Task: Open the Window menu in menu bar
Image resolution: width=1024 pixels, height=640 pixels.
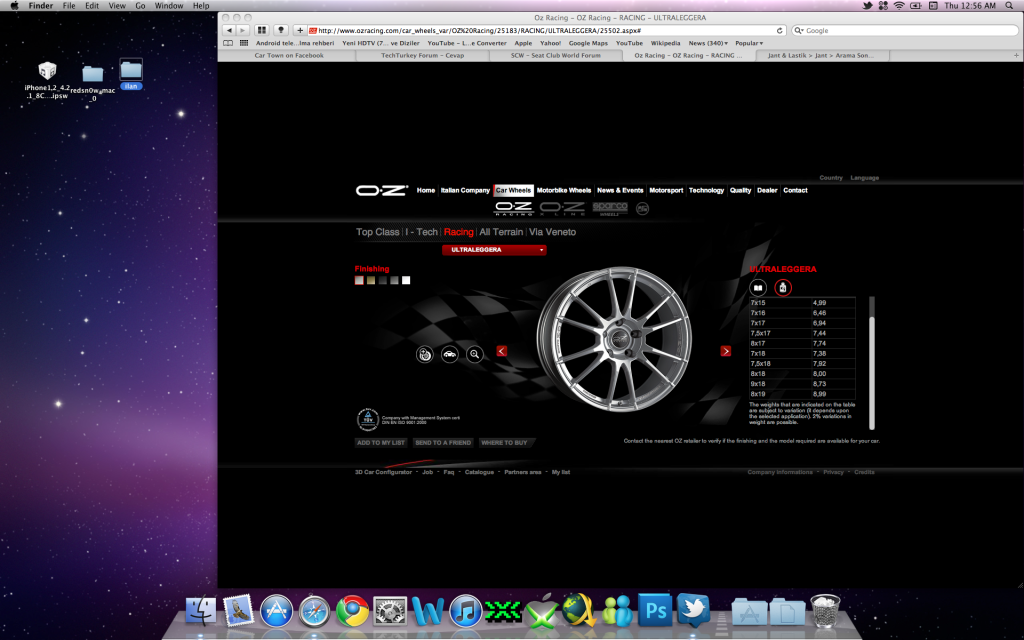Action: (x=168, y=5)
